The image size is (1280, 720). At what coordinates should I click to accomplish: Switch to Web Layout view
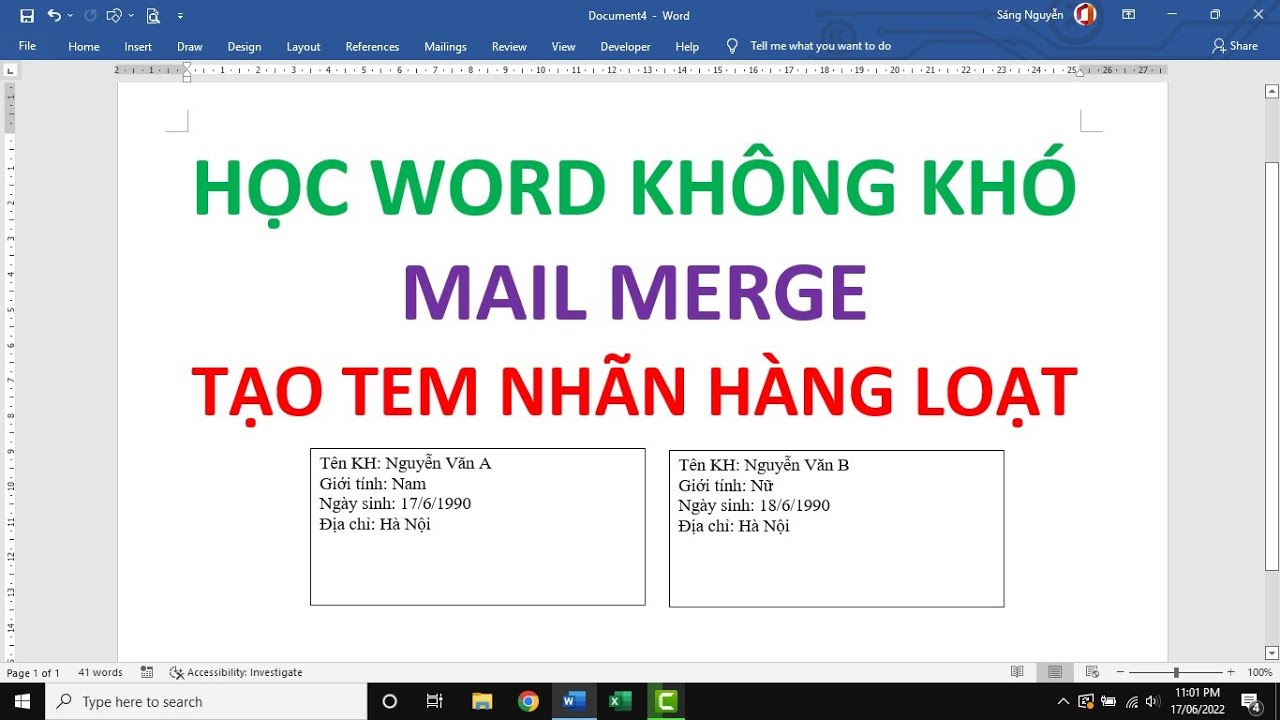tap(1092, 672)
